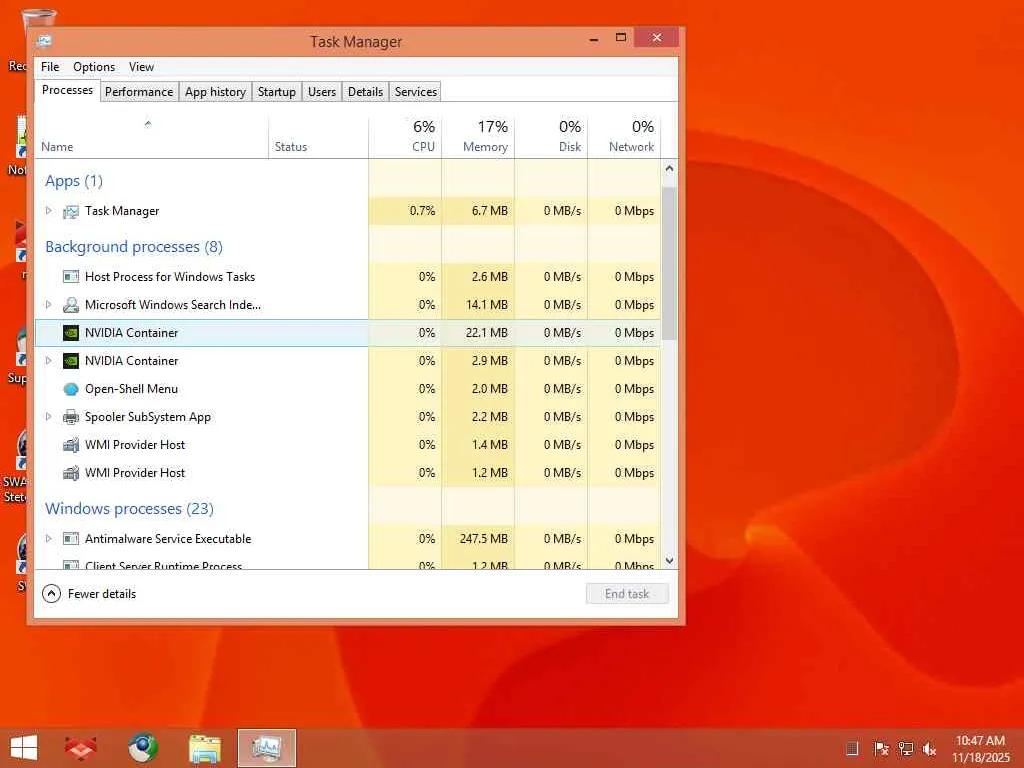Image resolution: width=1024 pixels, height=768 pixels.
Task: Click the "Background processes (8)" group heading
Action: click(134, 247)
